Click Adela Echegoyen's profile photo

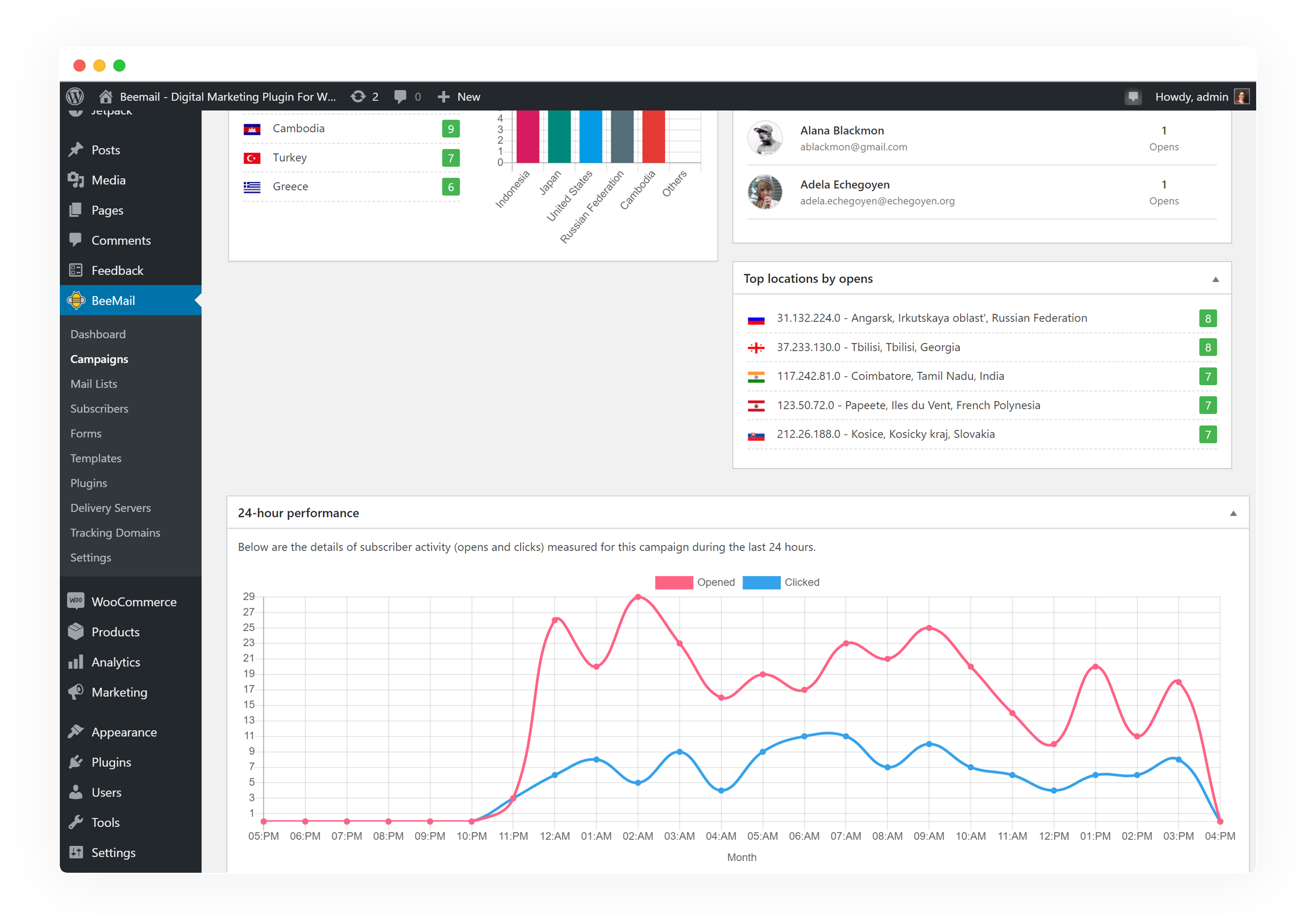click(764, 192)
